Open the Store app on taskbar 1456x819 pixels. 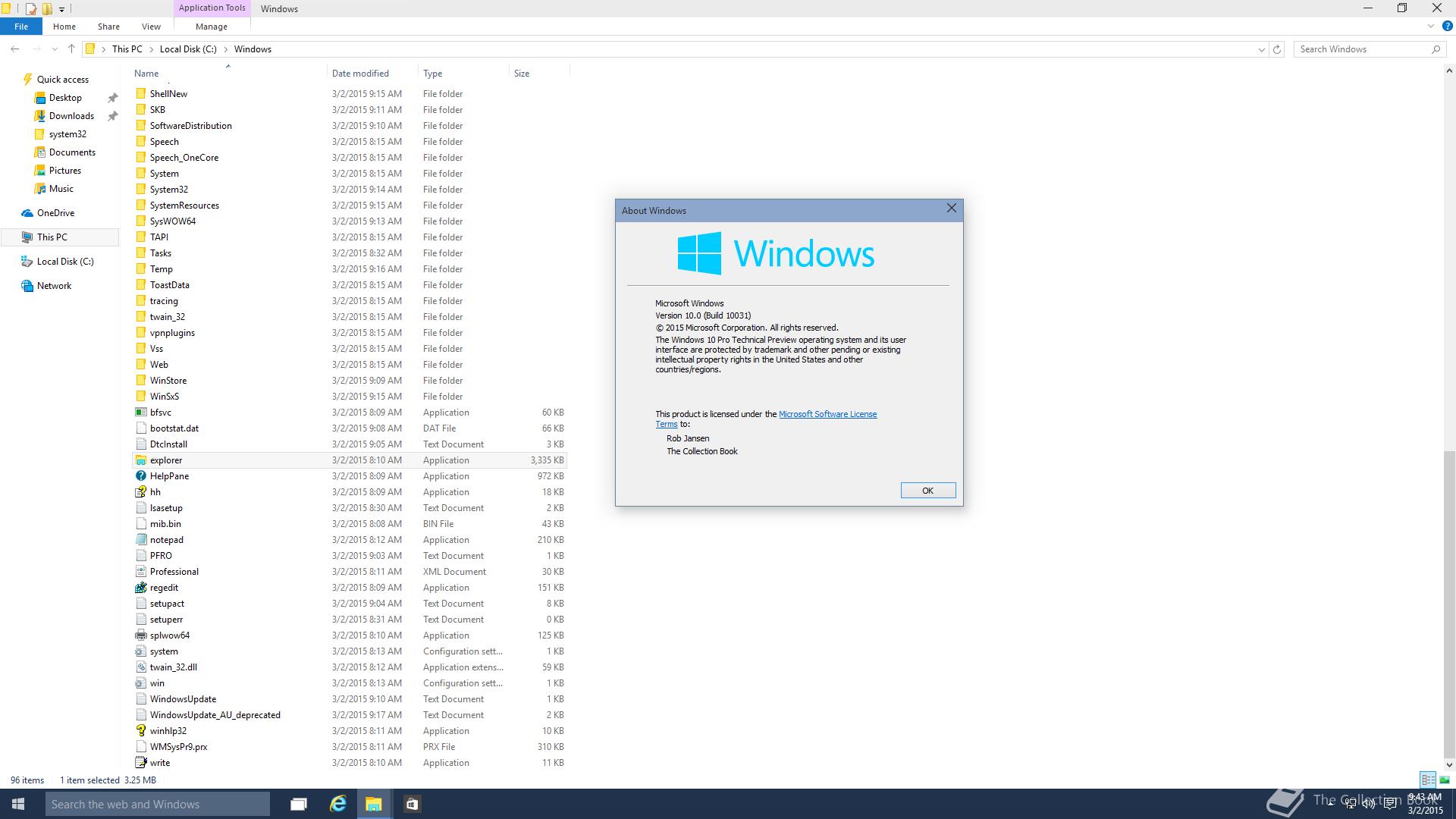coord(412,804)
